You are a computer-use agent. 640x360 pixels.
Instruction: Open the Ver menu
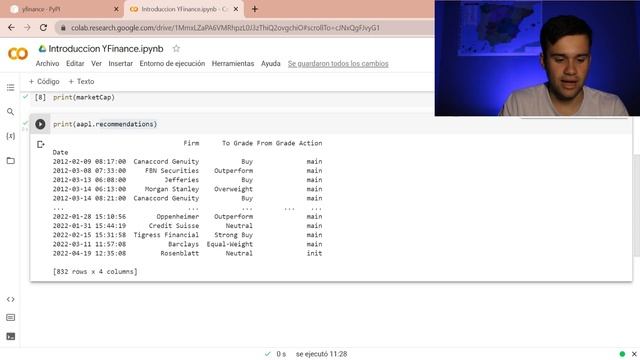coord(96,64)
